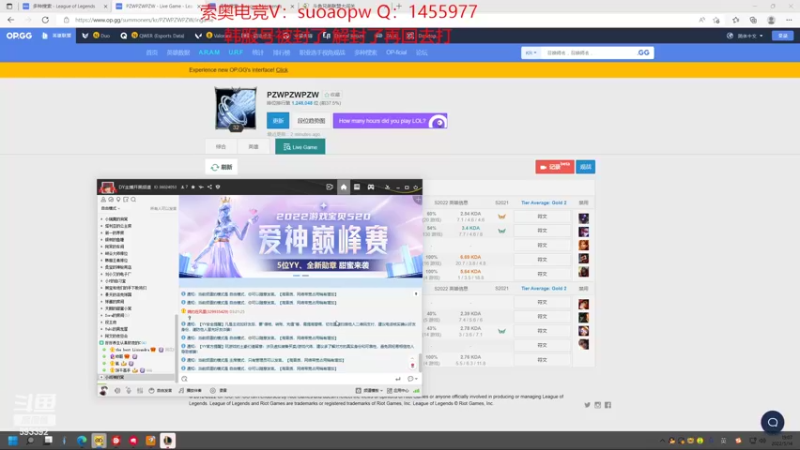This screenshot has height=450, width=800.
Task: Click the OP.GG login button
Action: click(x=783, y=36)
